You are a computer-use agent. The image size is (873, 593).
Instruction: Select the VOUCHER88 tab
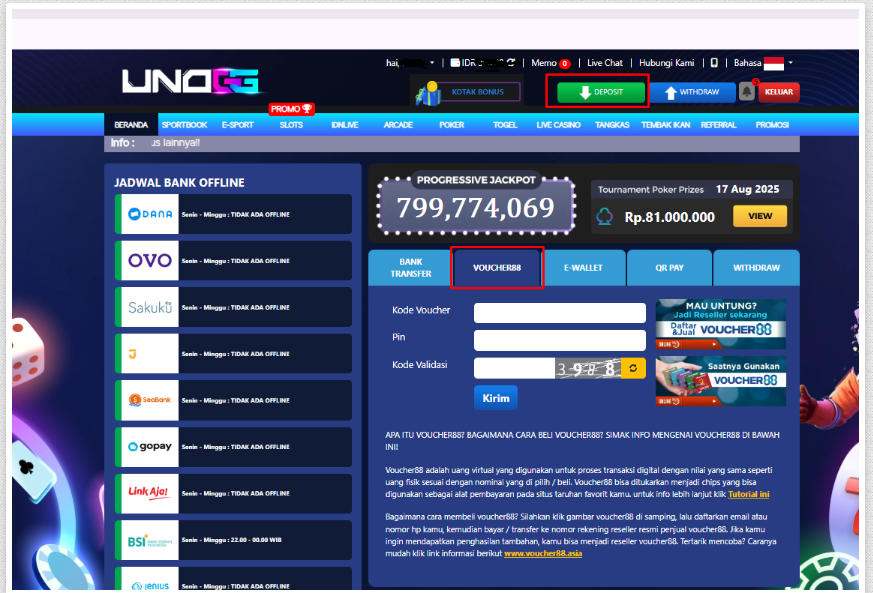[497, 268]
